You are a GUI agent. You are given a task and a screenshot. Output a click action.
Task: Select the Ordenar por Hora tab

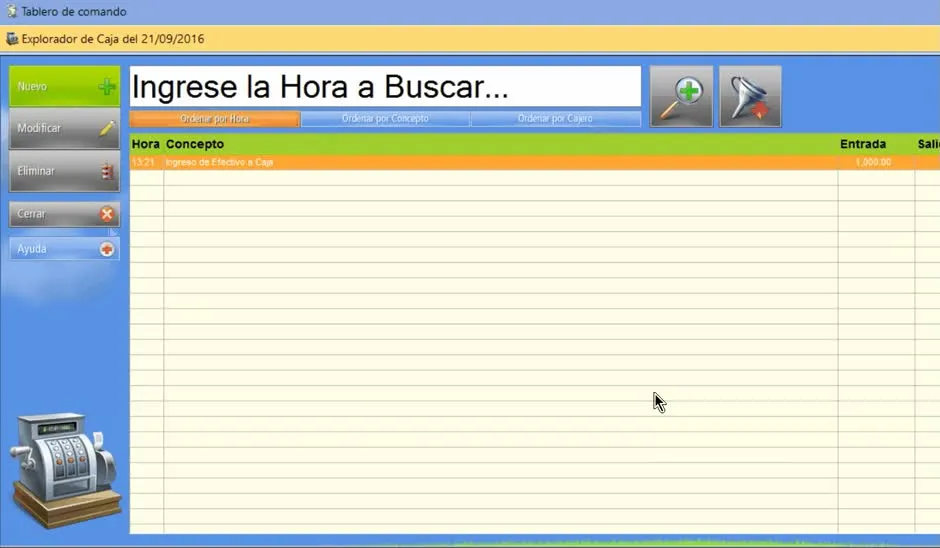pyautogui.click(x=215, y=119)
